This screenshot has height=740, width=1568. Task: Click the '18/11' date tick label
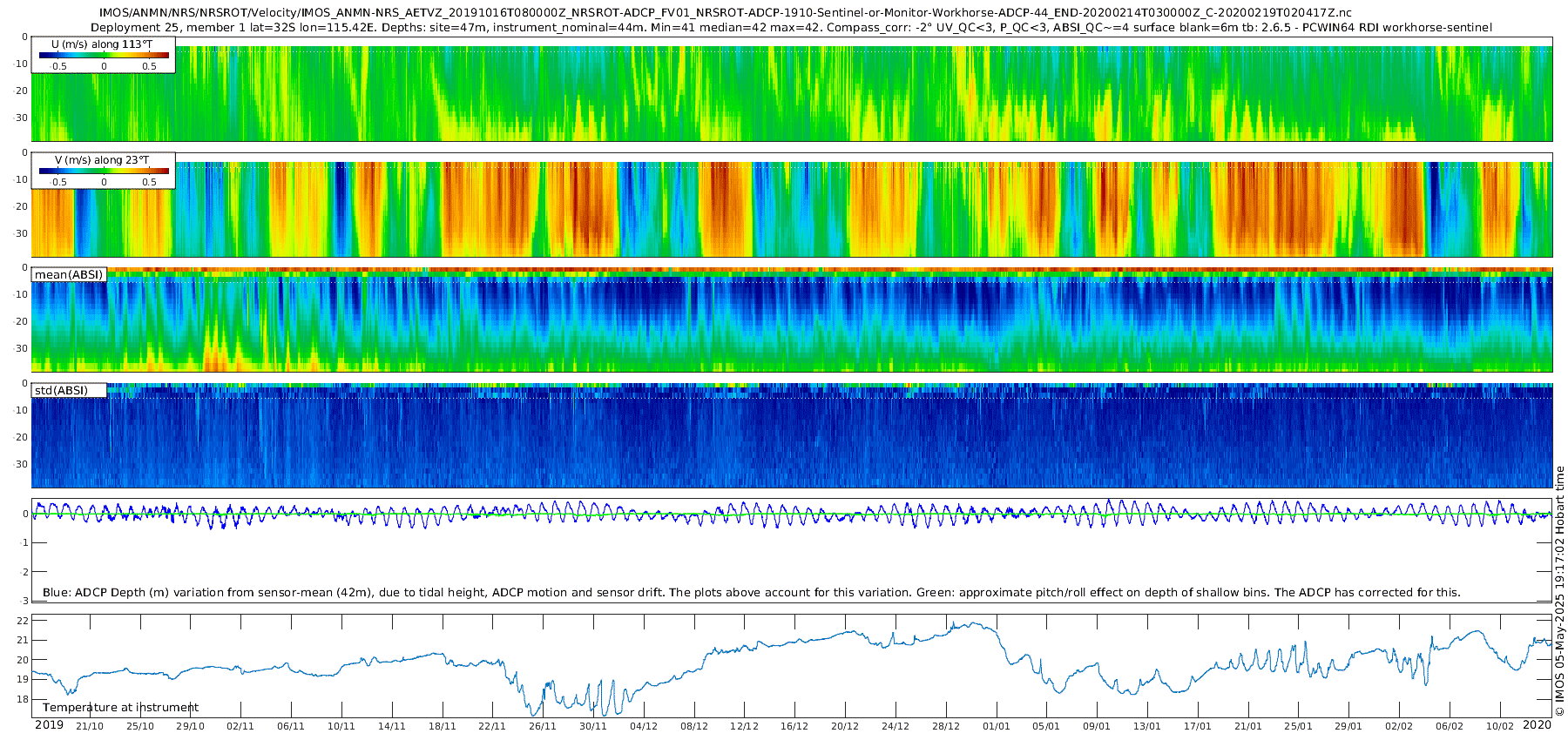(443, 727)
